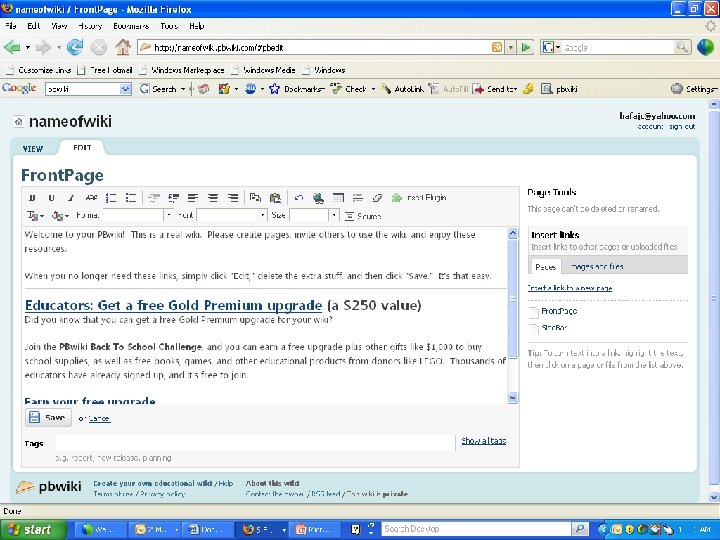Screen dimensions: 720x540
Task: Decrease indent of the text
Action: coord(154,198)
